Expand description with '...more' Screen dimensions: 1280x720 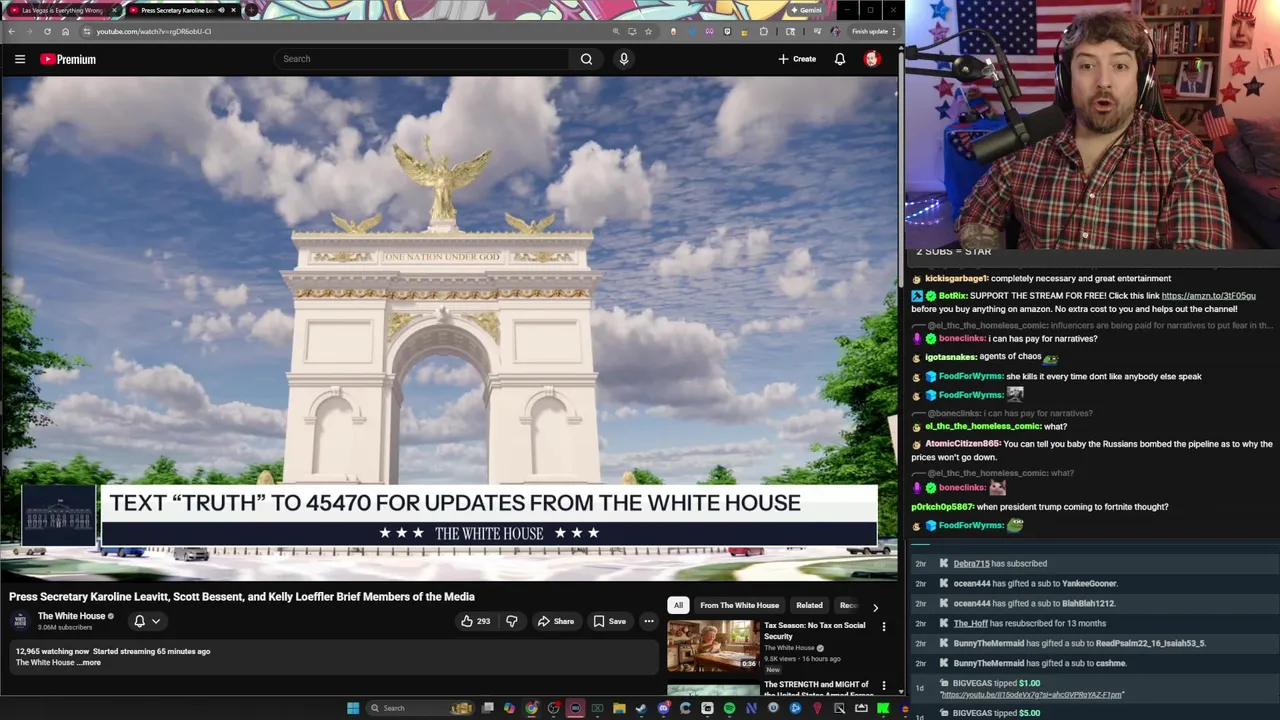[x=91, y=663]
